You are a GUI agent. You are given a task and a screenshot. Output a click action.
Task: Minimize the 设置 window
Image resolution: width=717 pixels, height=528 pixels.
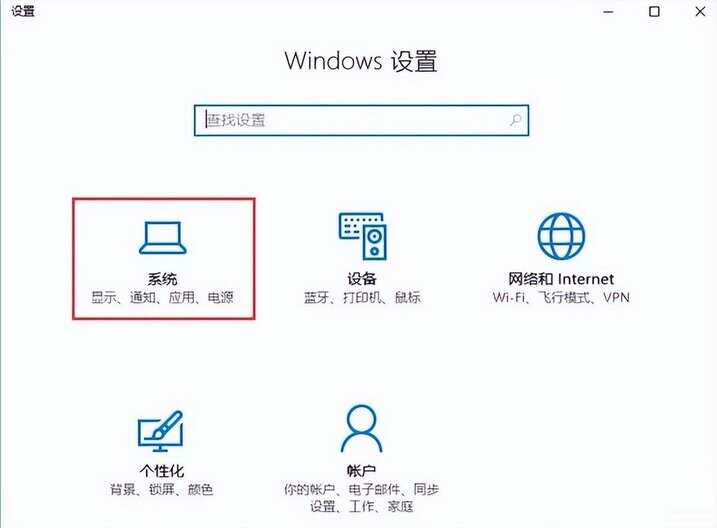tap(608, 11)
